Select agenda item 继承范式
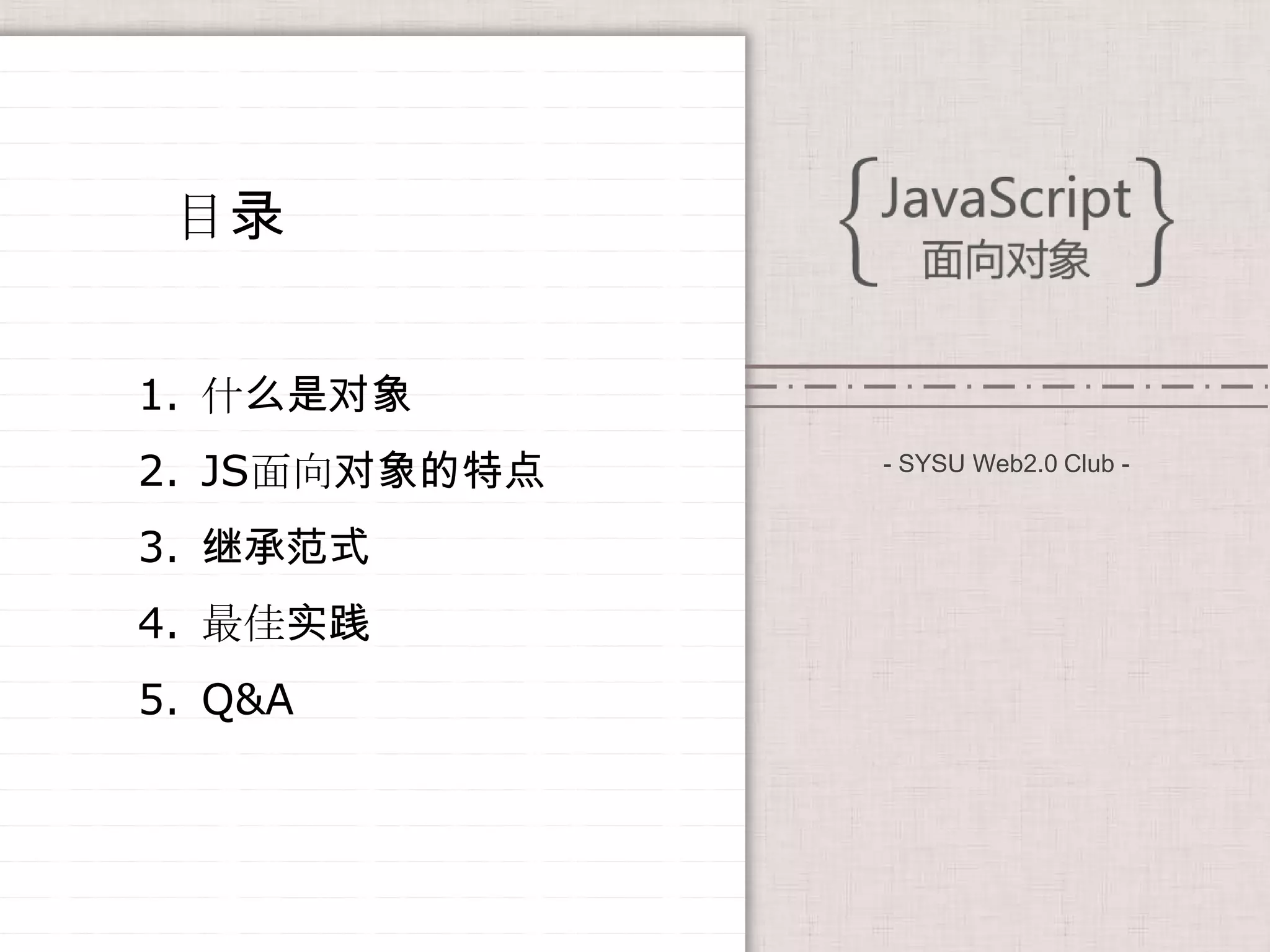Image resolution: width=1270 pixels, height=952 pixels. tap(286, 547)
